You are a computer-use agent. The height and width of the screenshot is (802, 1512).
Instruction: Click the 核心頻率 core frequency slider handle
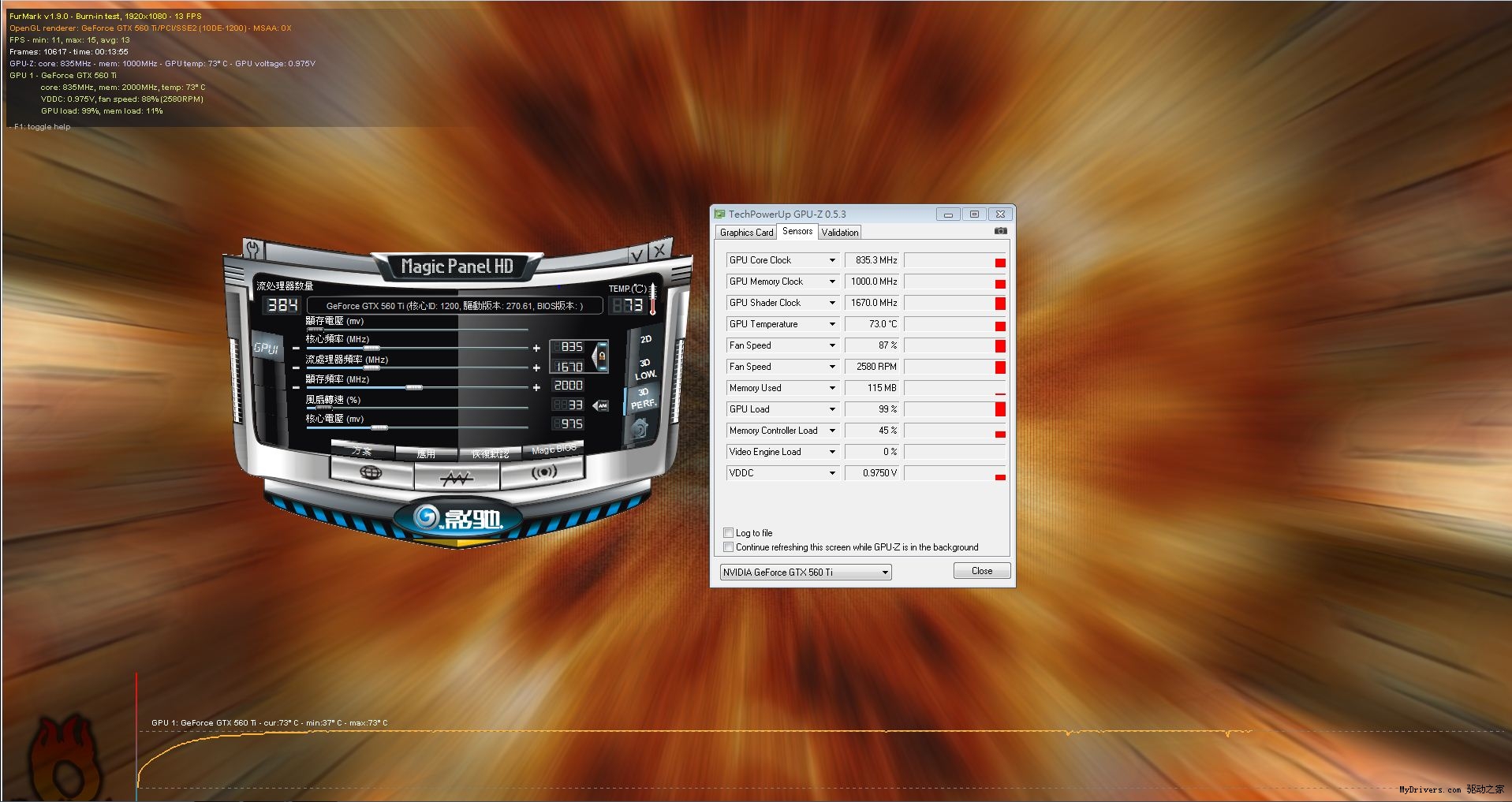point(371,348)
